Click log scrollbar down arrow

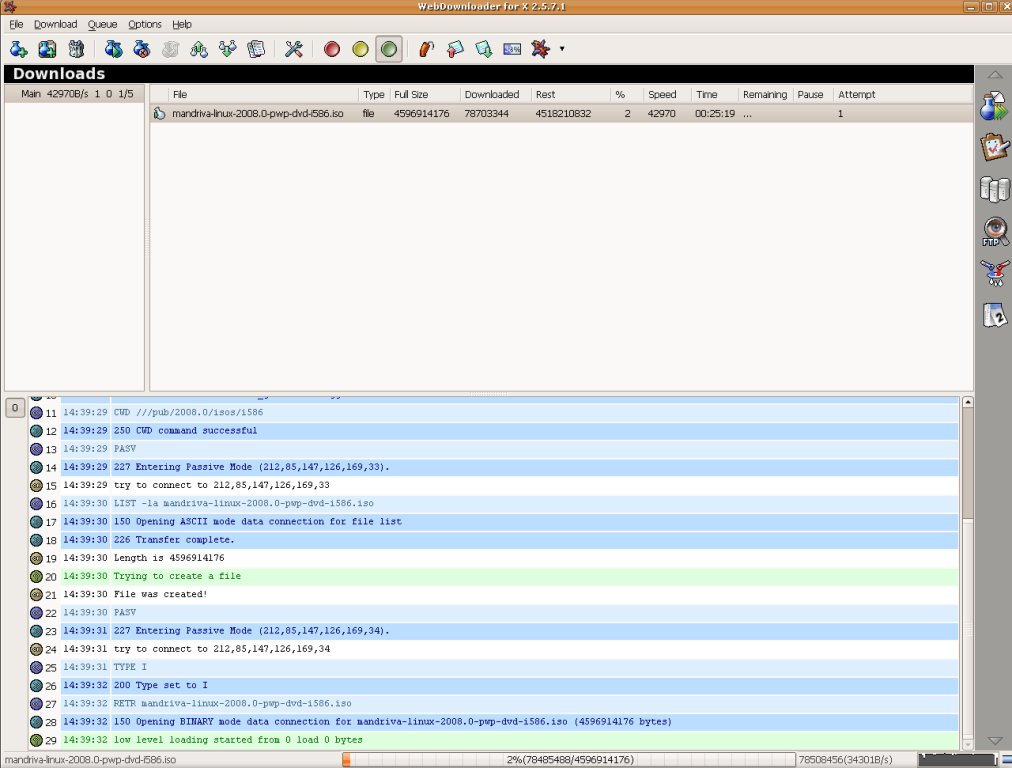[x=967, y=743]
